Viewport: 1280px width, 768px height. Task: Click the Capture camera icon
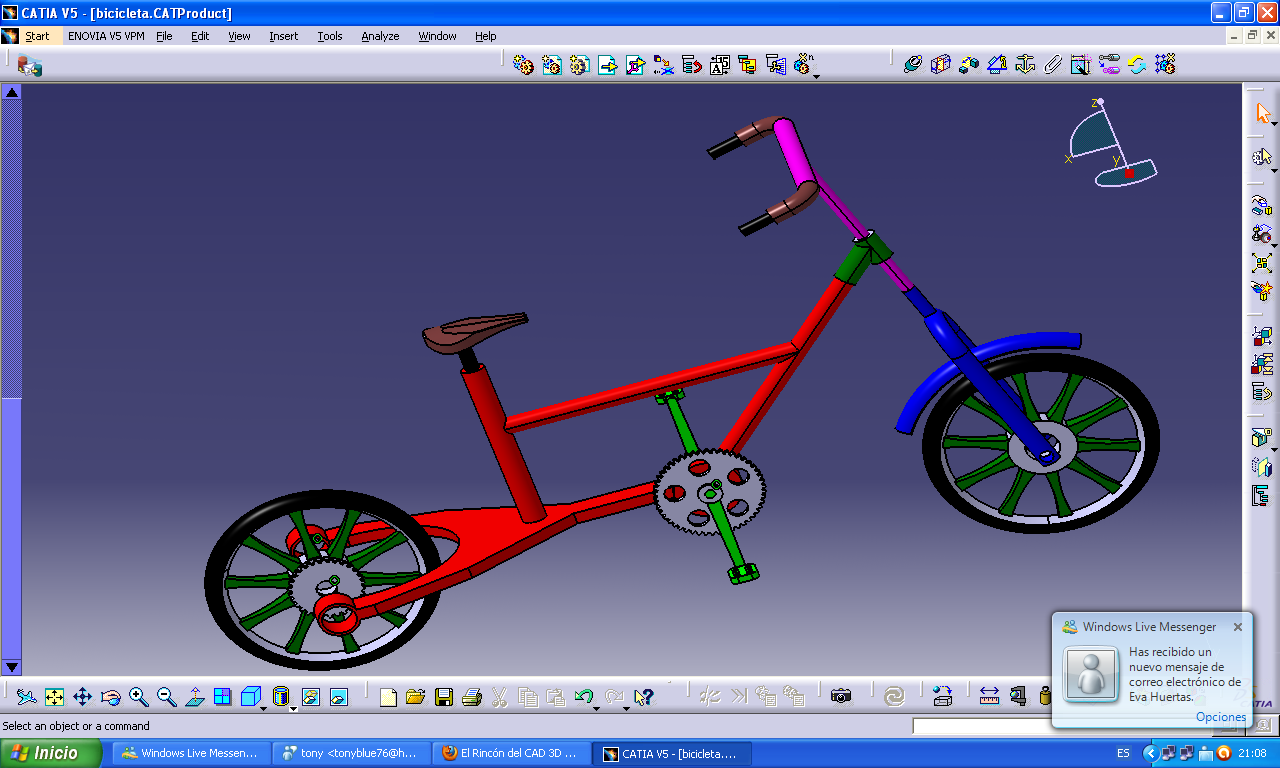(x=841, y=696)
